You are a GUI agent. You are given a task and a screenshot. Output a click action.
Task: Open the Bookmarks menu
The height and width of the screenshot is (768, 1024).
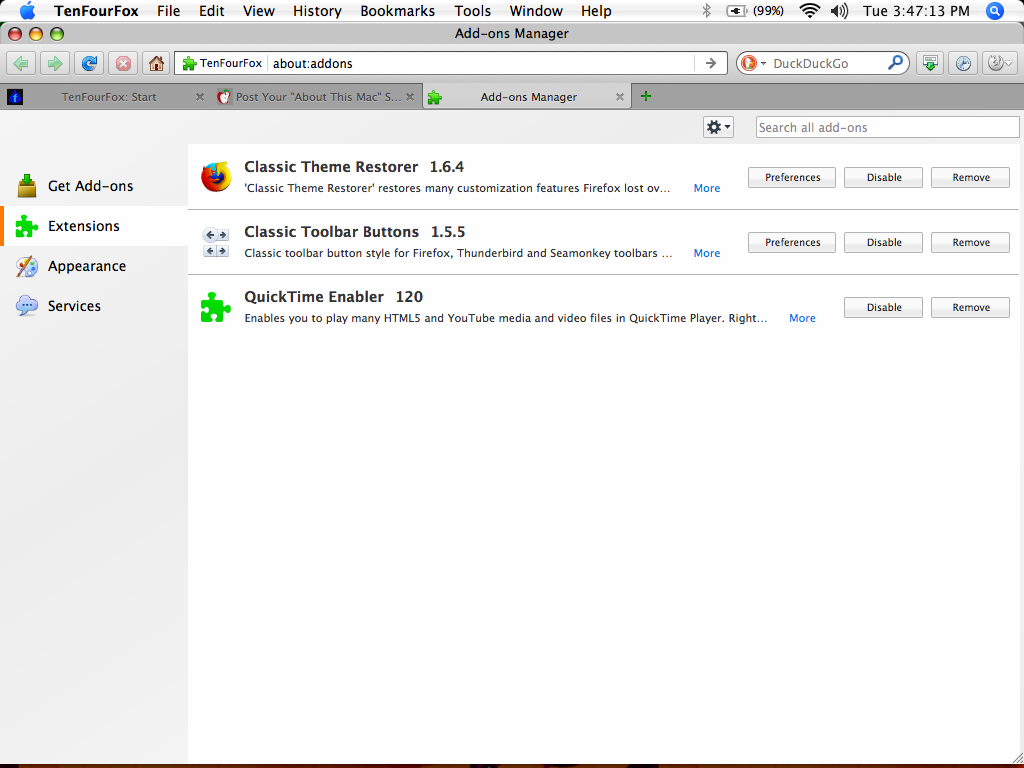397,10
